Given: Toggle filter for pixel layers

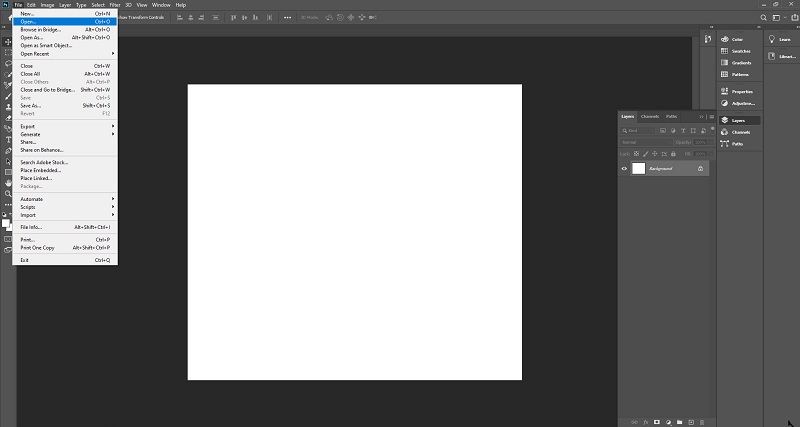Looking at the screenshot, I should (663, 131).
